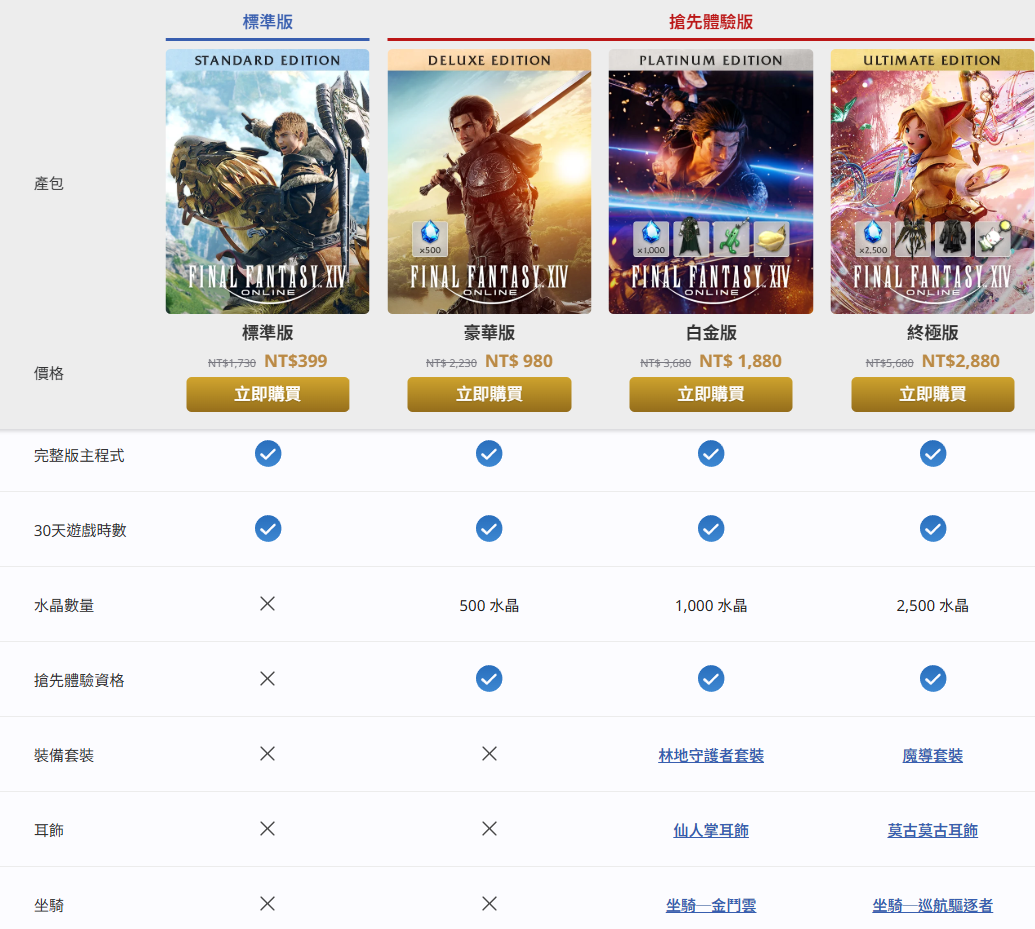View the 仙人掌耳飾 link
The width and height of the screenshot is (1035, 929).
pyautogui.click(x=711, y=831)
